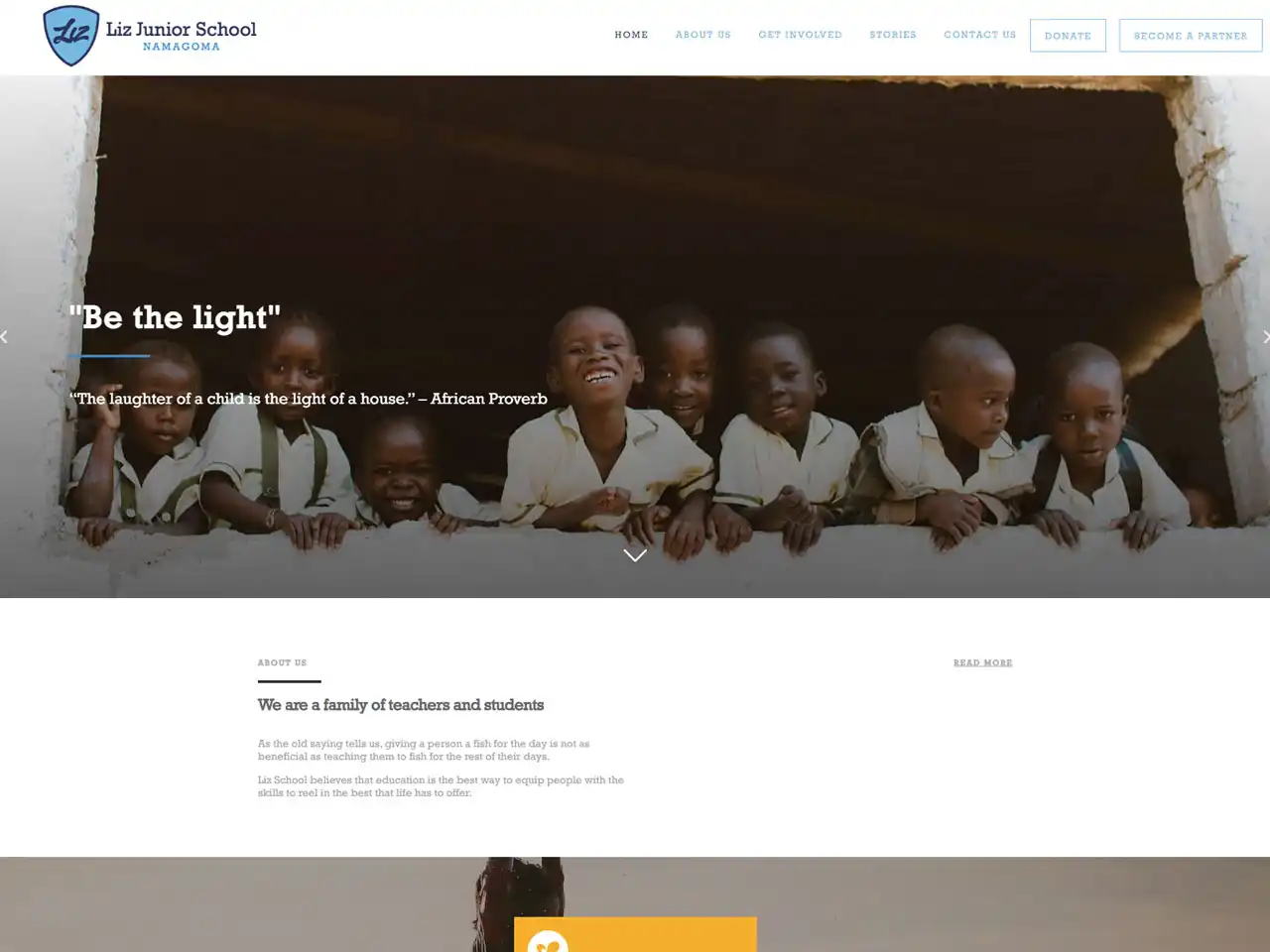Go to previous slide with left arrow
Image resolution: width=1270 pixels, height=952 pixels.
pos(4,337)
